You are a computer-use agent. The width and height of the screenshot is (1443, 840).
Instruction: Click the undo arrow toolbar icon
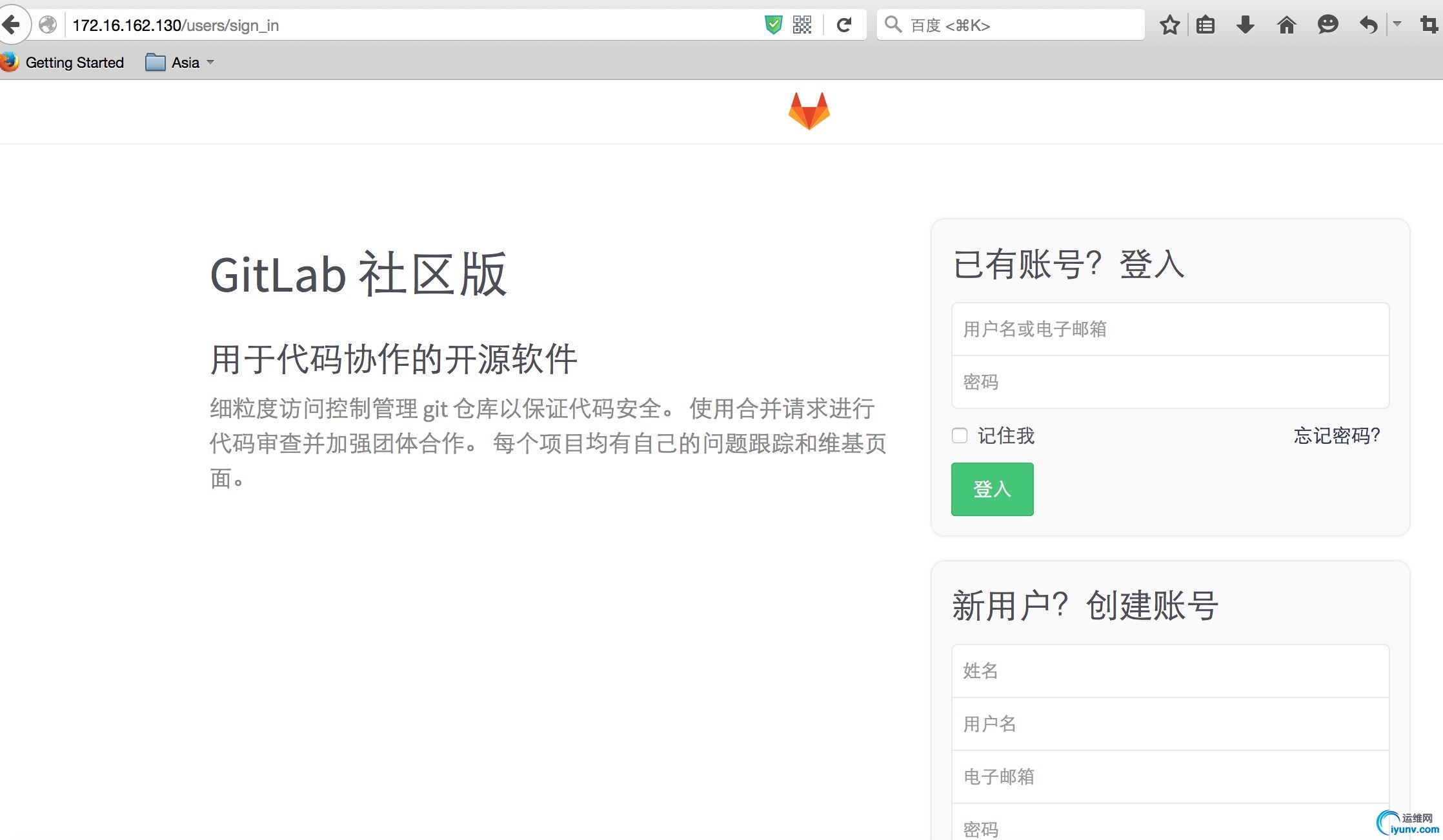(x=1368, y=25)
